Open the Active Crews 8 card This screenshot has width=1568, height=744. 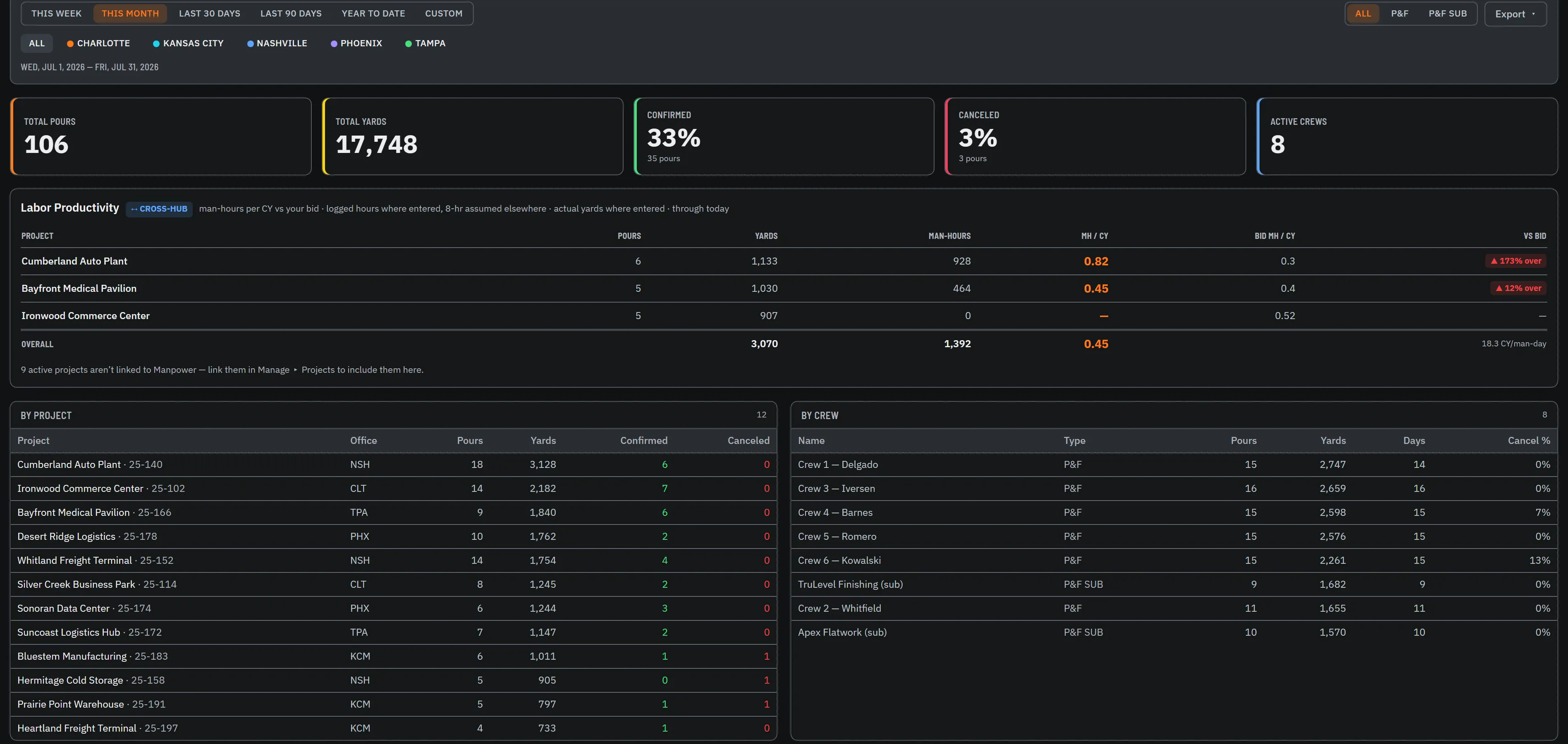pyautogui.click(x=1407, y=136)
